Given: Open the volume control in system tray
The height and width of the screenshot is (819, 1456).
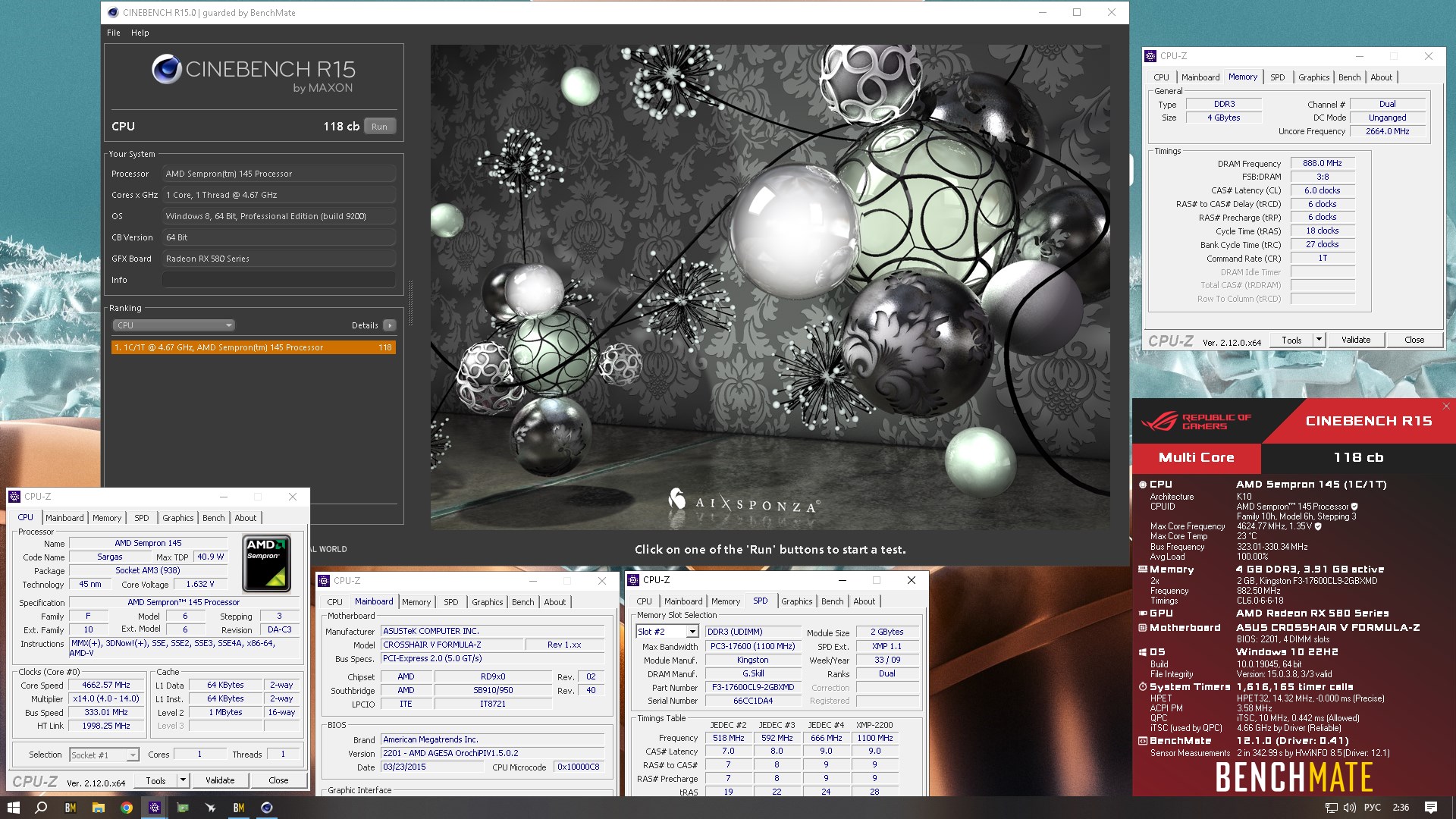Looking at the screenshot, I should tap(1350, 808).
